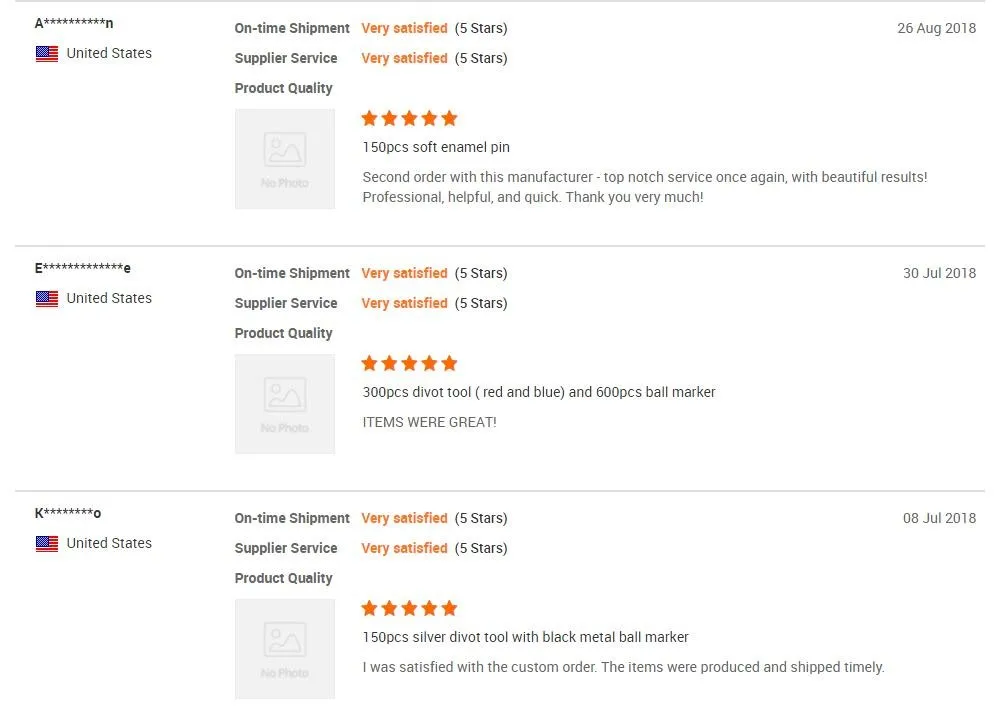Open the No Photo thumbnail in third review
Image resolution: width=998 pixels, height=714 pixels.
pos(285,649)
